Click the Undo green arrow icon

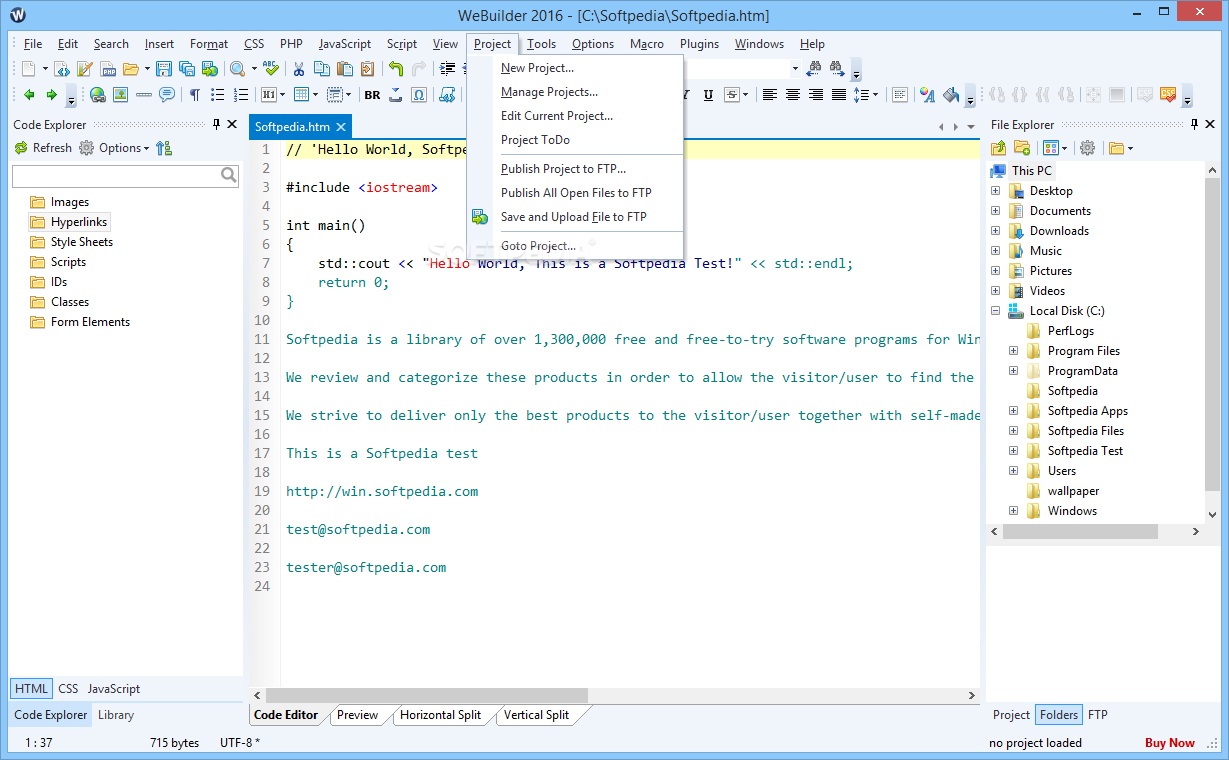pos(396,69)
